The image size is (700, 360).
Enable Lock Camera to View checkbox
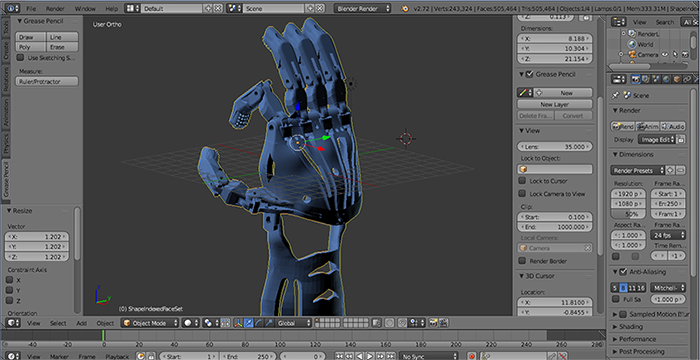click(x=522, y=194)
